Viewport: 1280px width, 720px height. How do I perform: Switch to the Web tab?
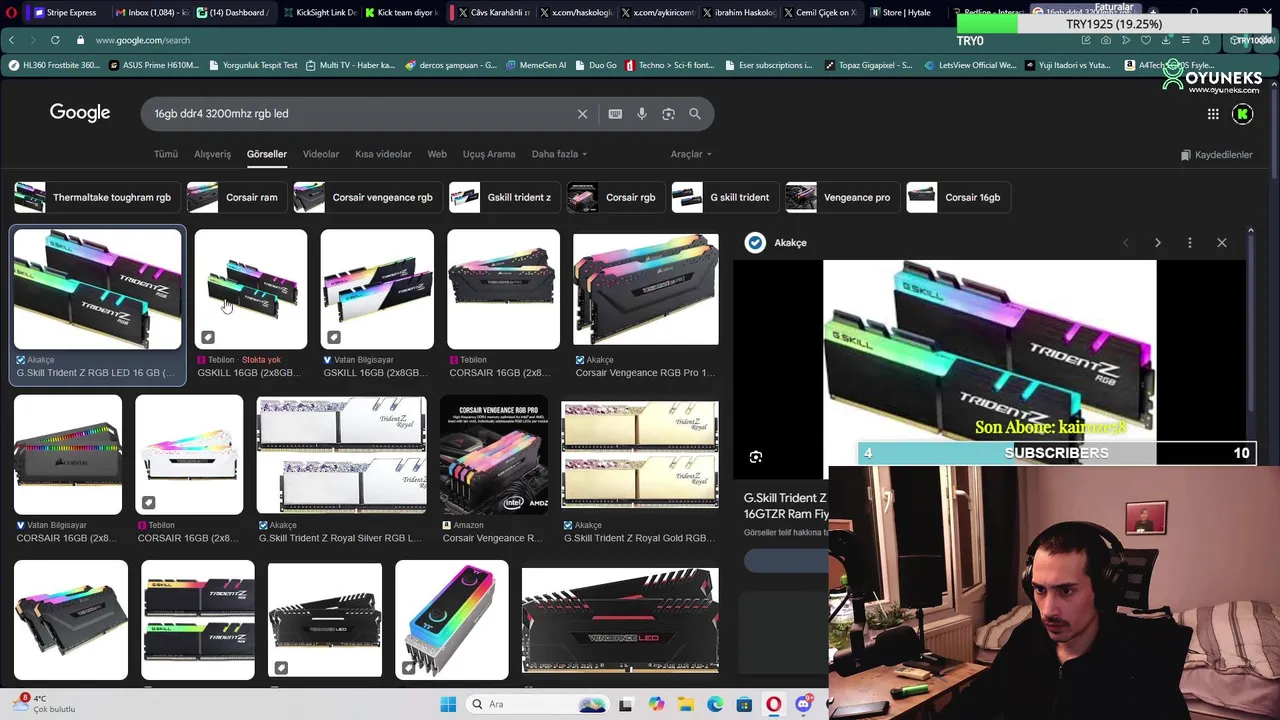coord(437,154)
